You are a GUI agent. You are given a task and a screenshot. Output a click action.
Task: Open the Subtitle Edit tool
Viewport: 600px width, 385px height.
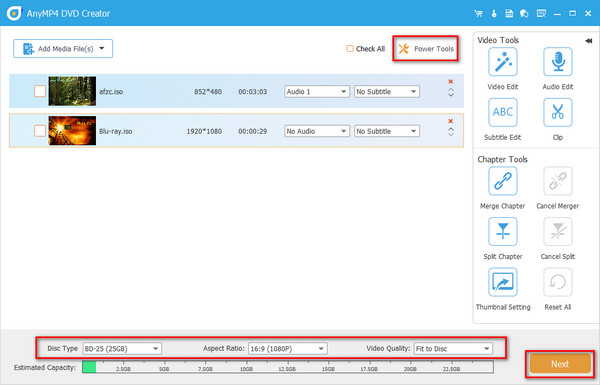point(502,113)
